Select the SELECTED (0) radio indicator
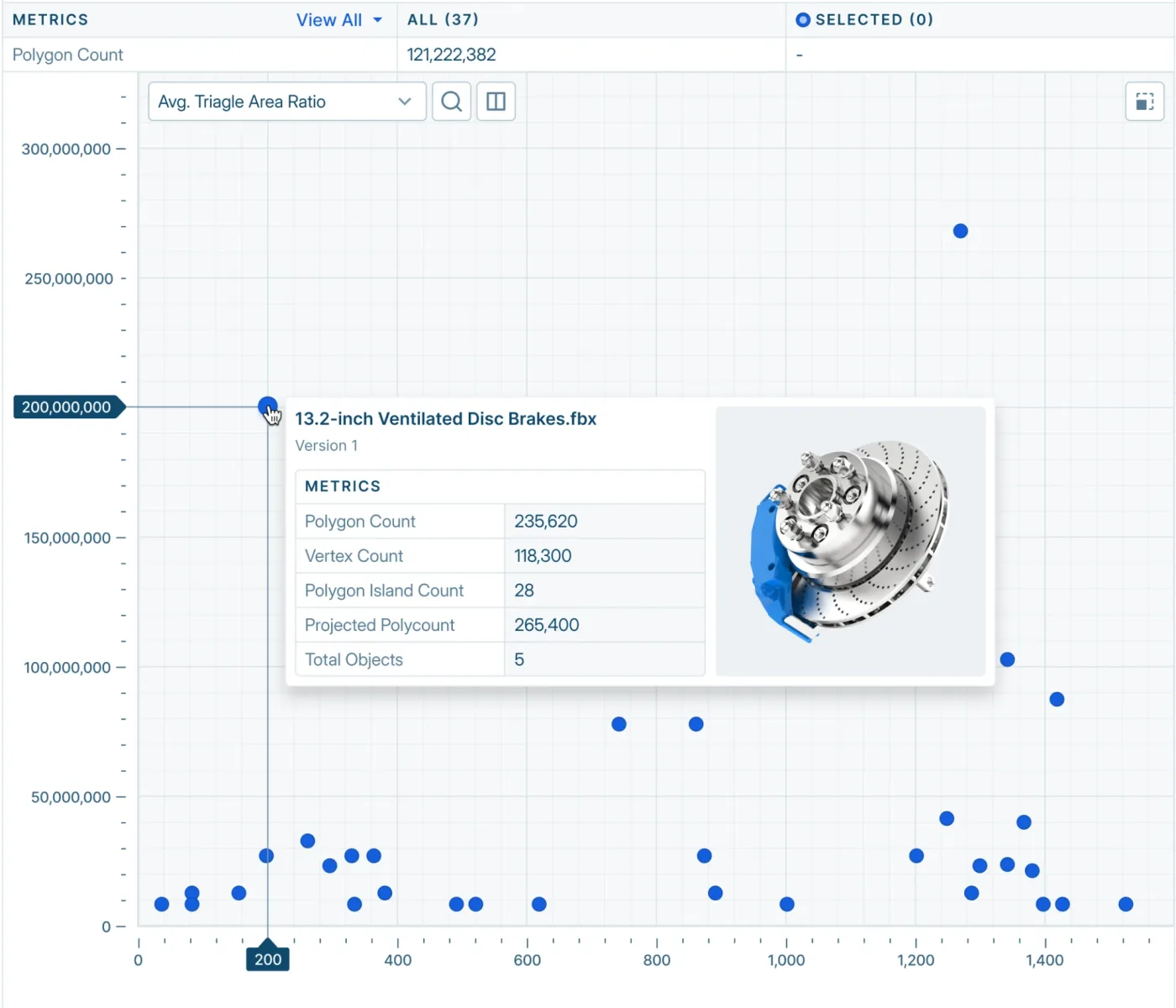1176x1008 pixels. point(803,19)
